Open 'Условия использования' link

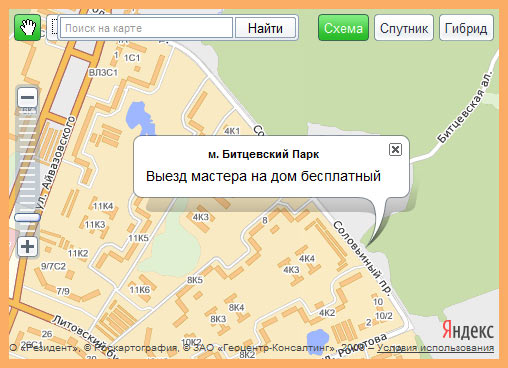click(x=435, y=348)
